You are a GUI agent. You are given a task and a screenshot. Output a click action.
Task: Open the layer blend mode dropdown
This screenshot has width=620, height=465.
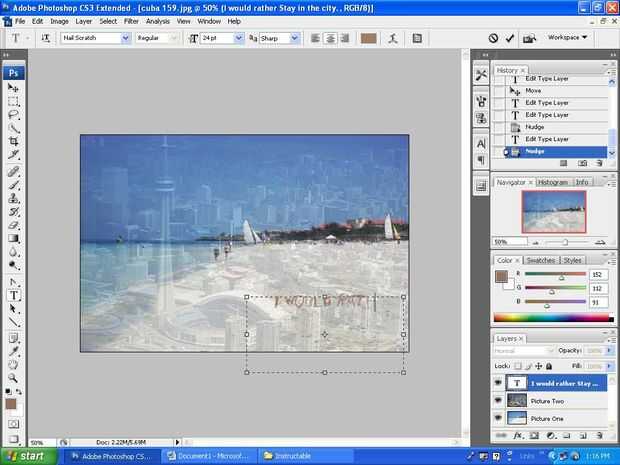(x=524, y=351)
